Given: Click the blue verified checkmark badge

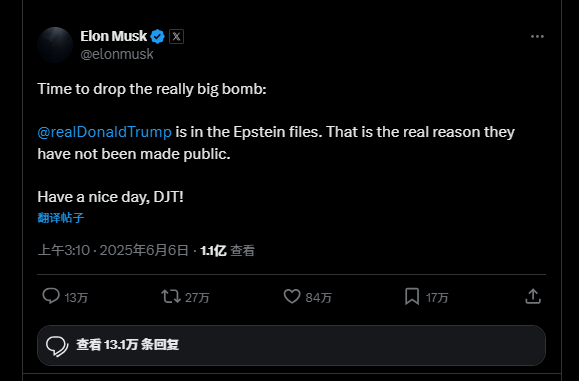Looking at the screenshot, I should click(158, 37).
